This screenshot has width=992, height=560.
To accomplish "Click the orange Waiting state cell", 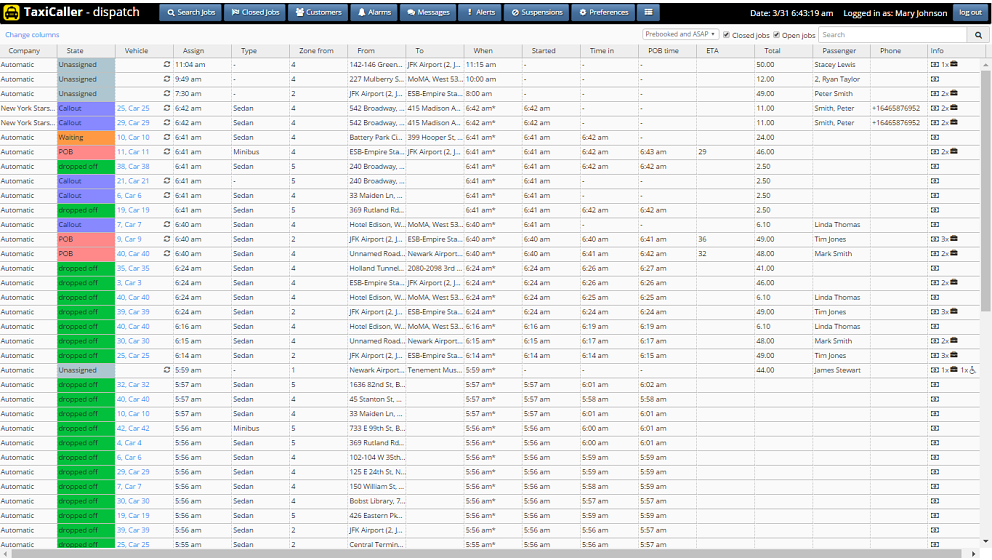I will [84, 137].
